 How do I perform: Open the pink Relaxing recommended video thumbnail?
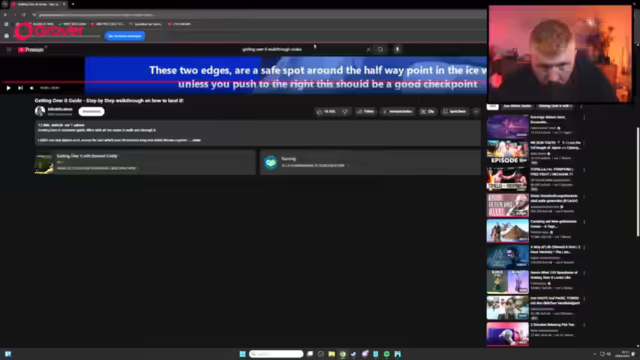pyautogui.click(x=508, y=334)
